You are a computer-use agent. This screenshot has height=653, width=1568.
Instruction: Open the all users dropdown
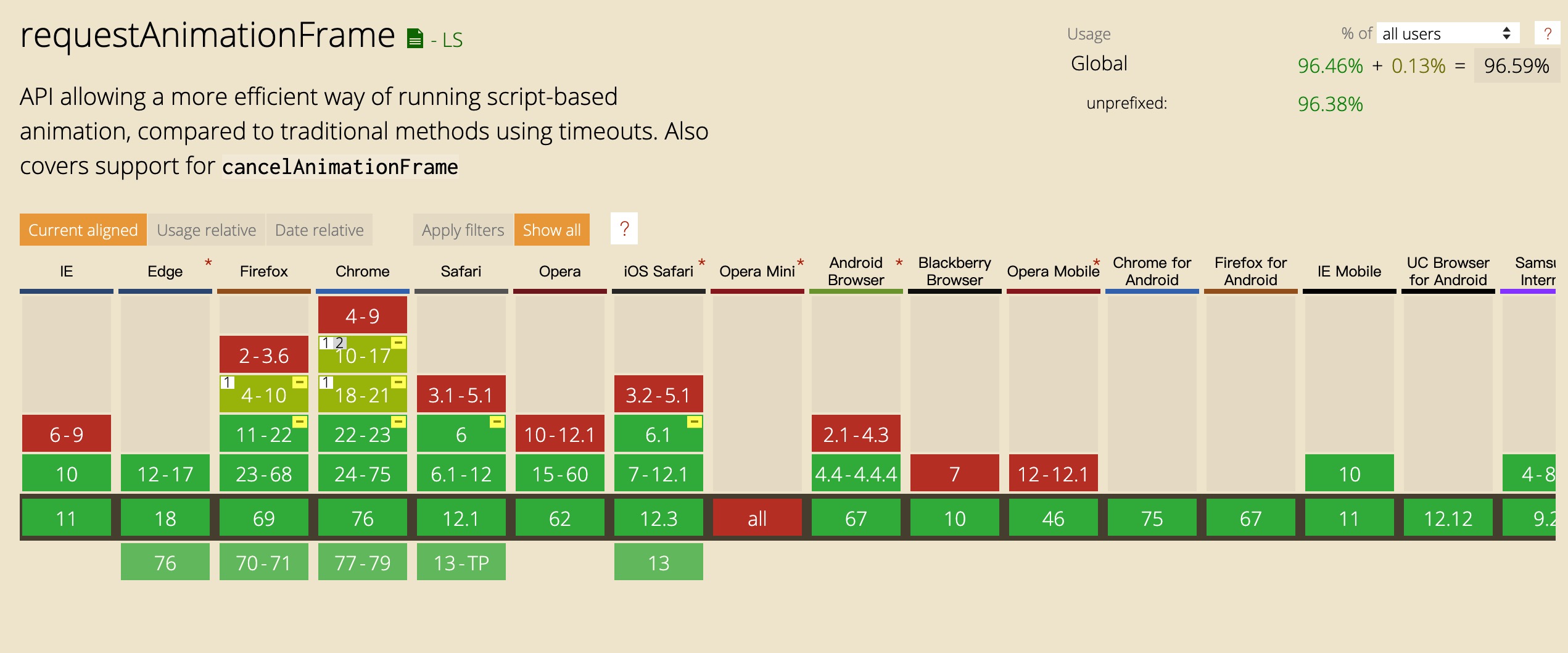point(1447,33)
